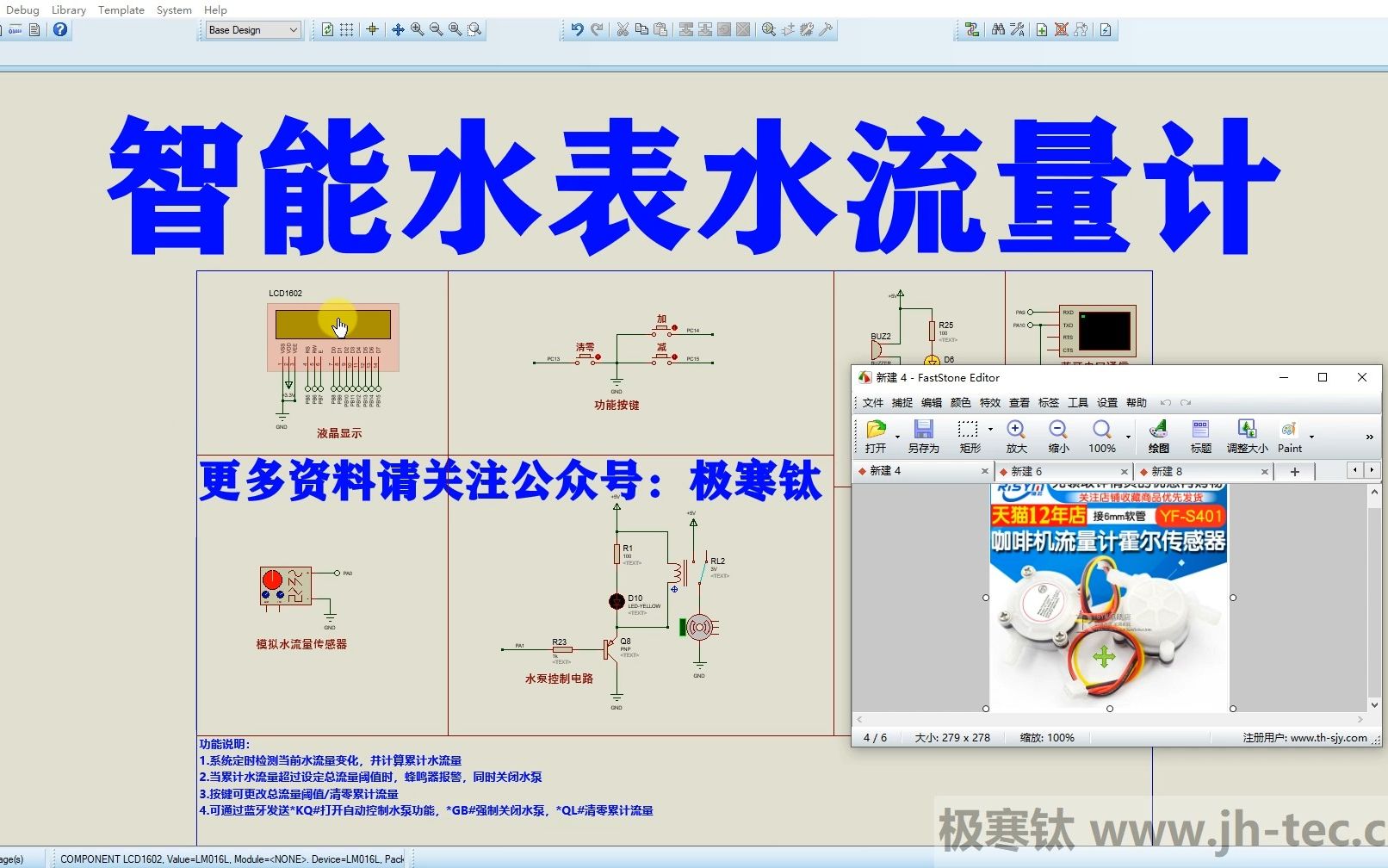Click 放大 zoom in in FastStone
This screenshot has height=868, width=1388.
[1016, 437]
